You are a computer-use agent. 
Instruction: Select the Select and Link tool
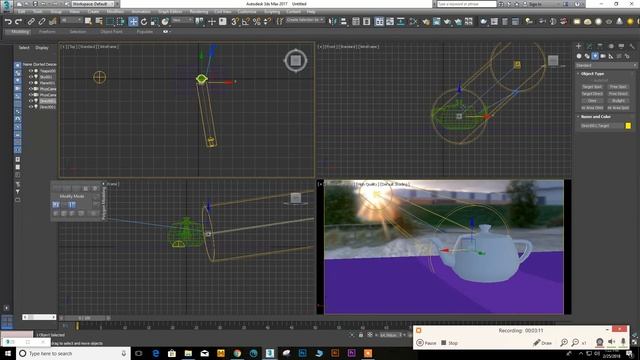tap(31, 21)
